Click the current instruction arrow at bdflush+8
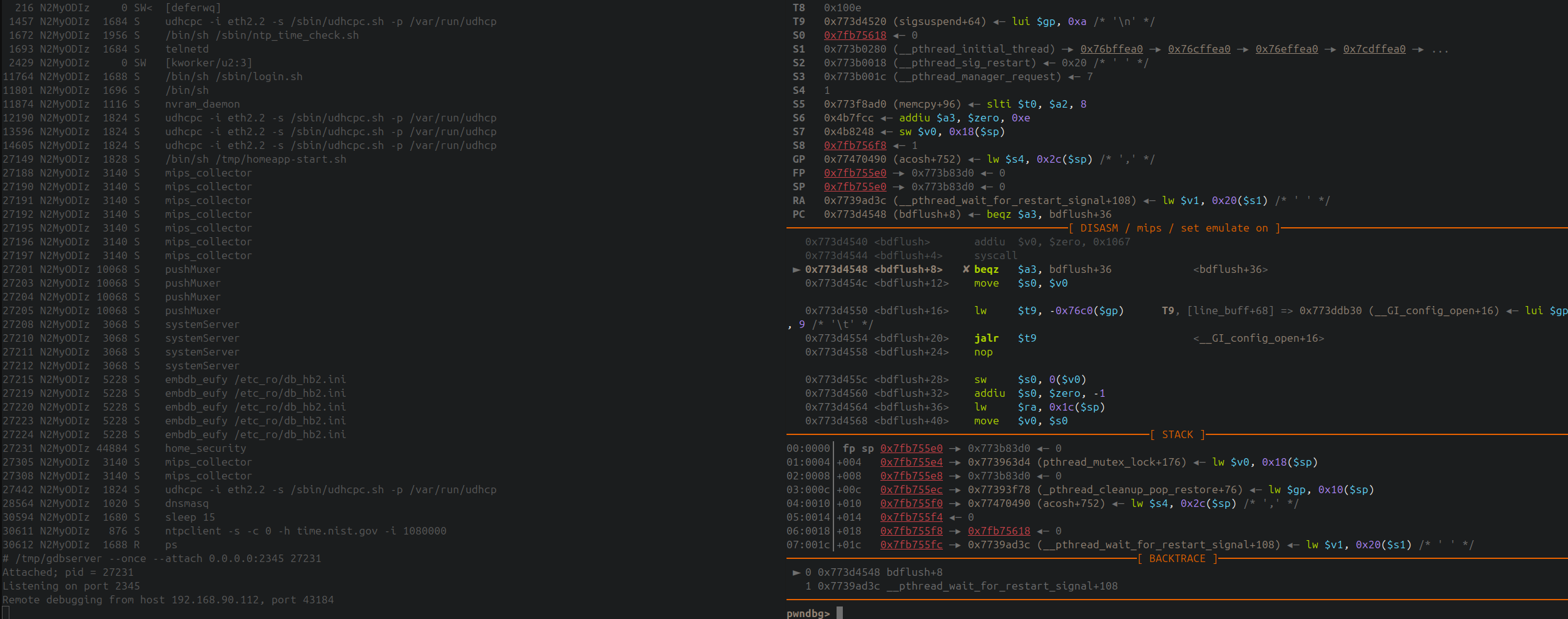1568x619 pixels. (797, 269)
